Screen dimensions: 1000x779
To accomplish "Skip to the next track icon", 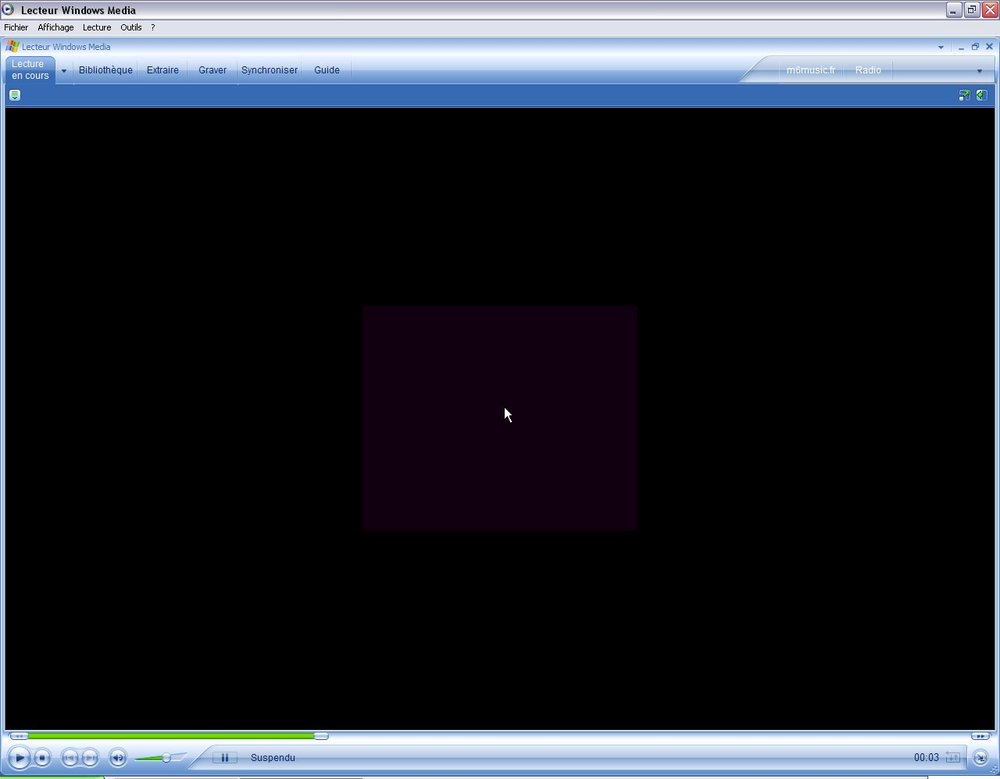I will coord(91,757).
